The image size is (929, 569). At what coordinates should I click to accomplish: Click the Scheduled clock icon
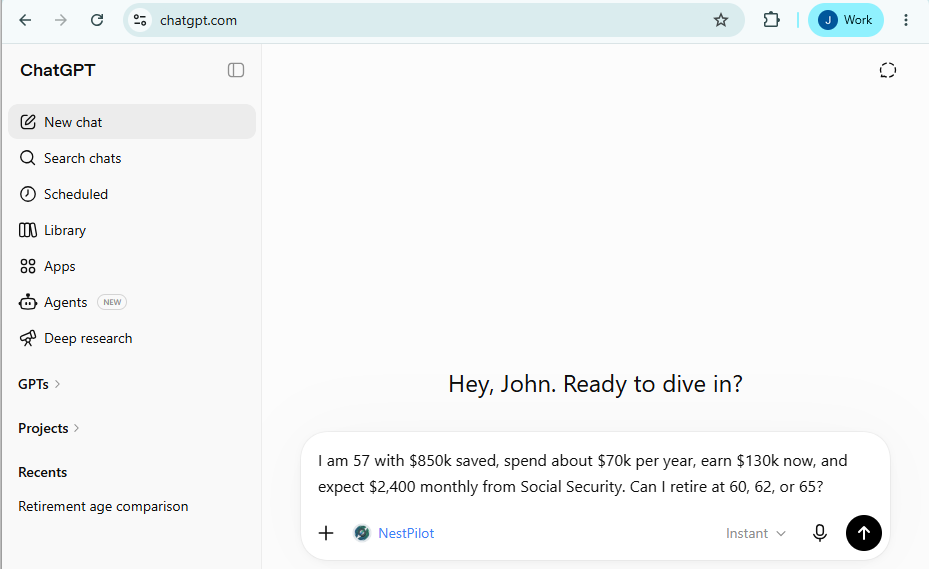28,194
